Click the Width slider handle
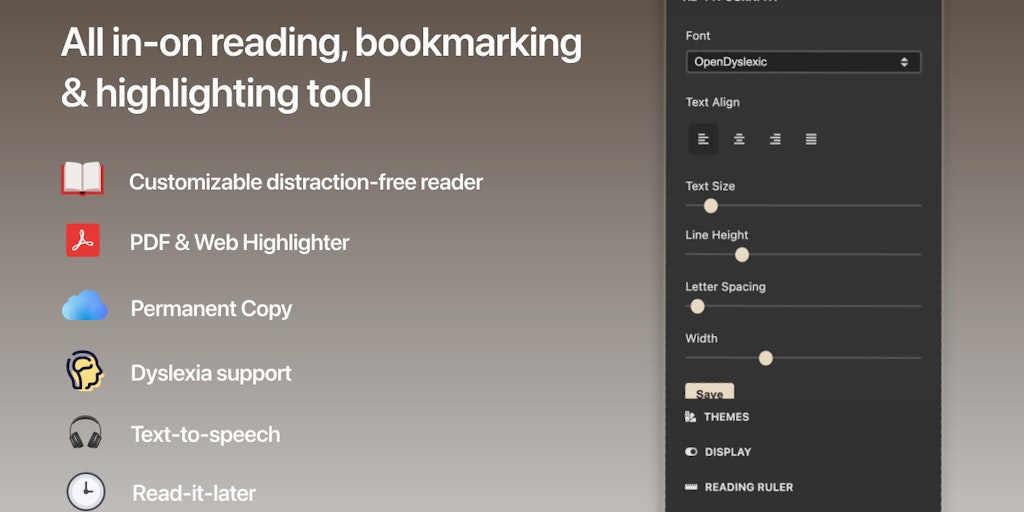 [x=766, y=358]
